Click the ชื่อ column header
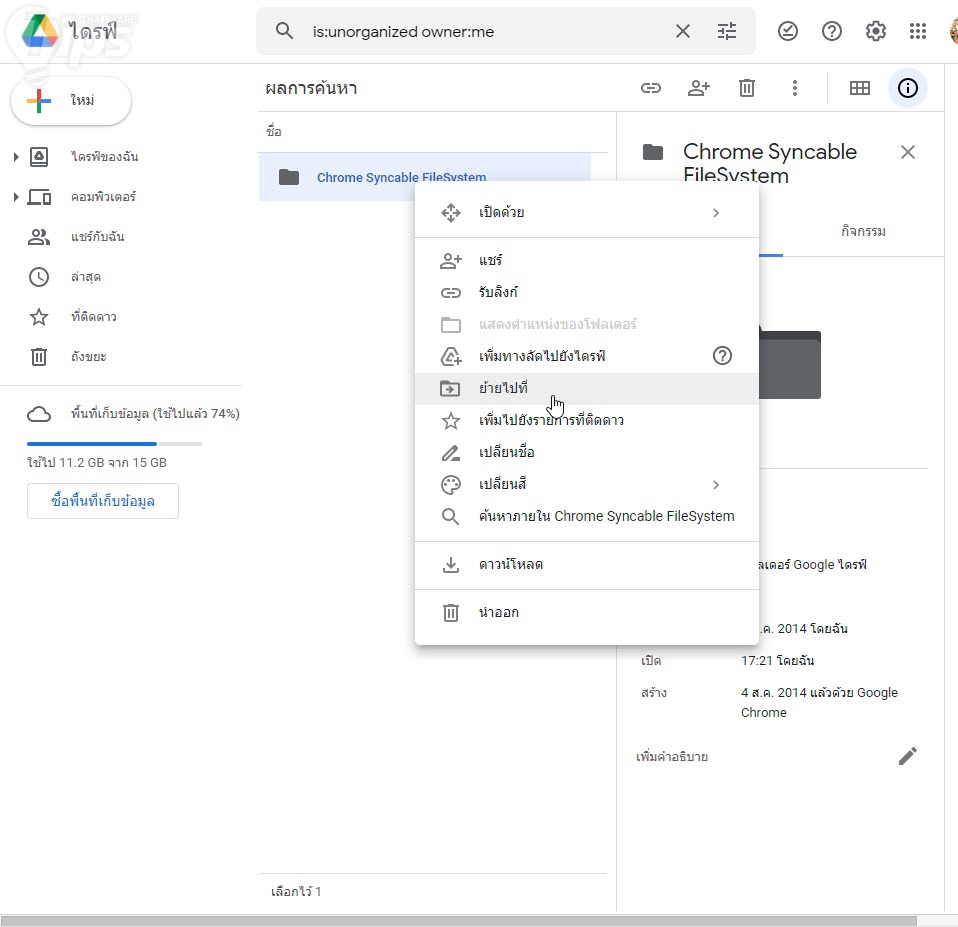 [274, 131]
